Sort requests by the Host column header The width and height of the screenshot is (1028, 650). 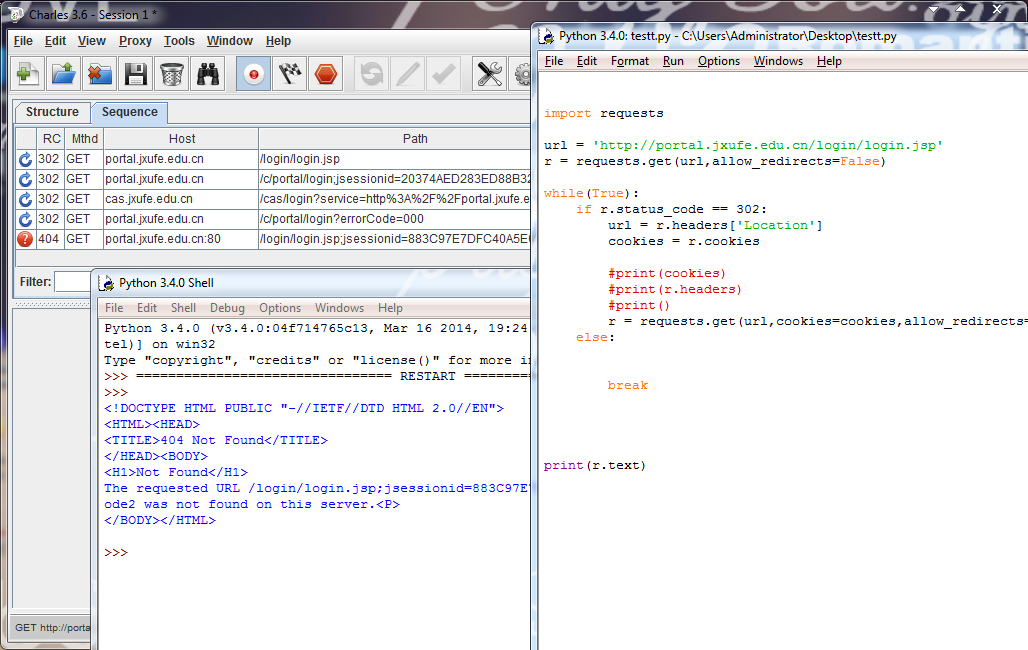click(x=182, y=139)
